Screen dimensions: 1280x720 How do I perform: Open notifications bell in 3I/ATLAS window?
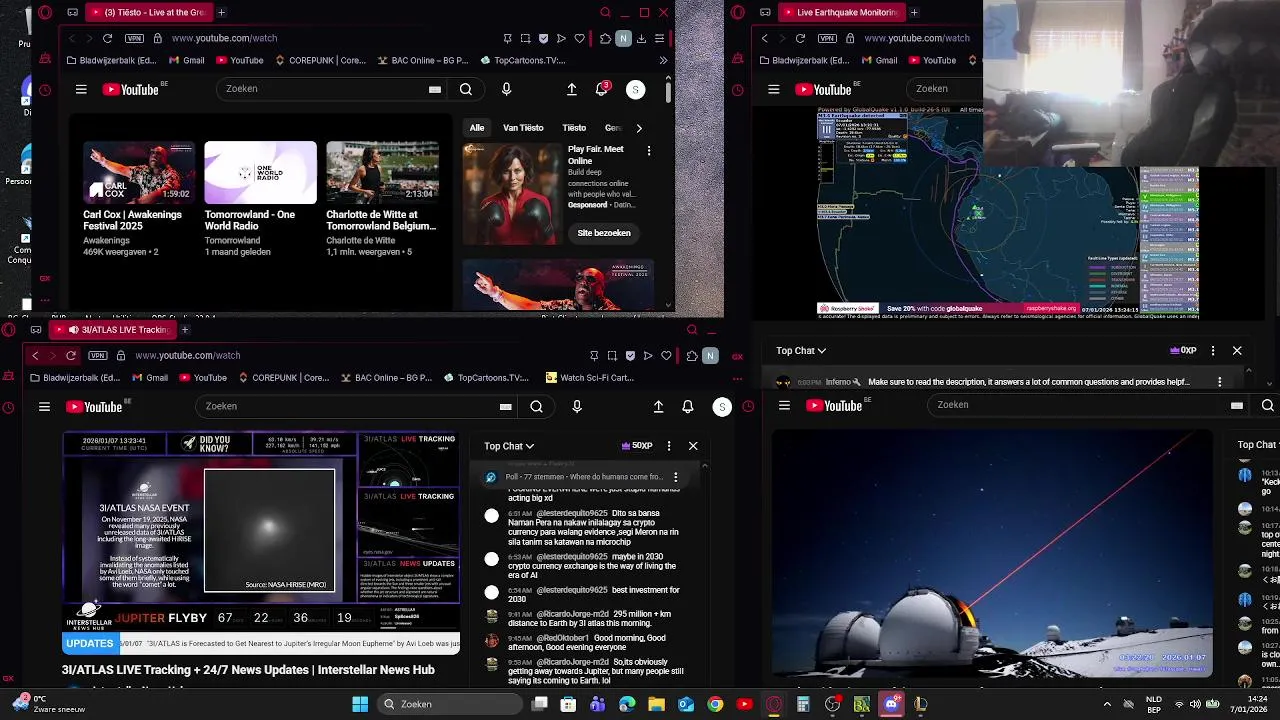688,406
